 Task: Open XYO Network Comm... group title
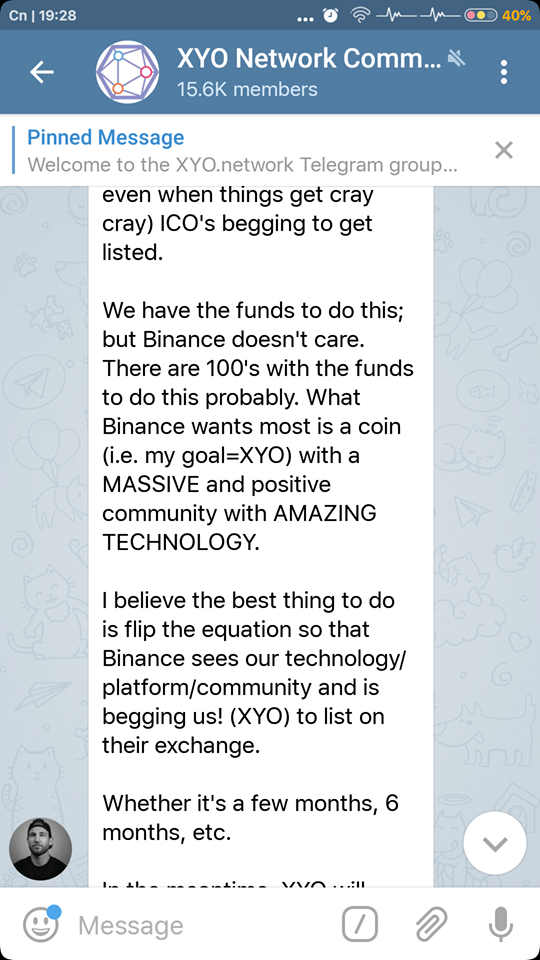point(309,59)
